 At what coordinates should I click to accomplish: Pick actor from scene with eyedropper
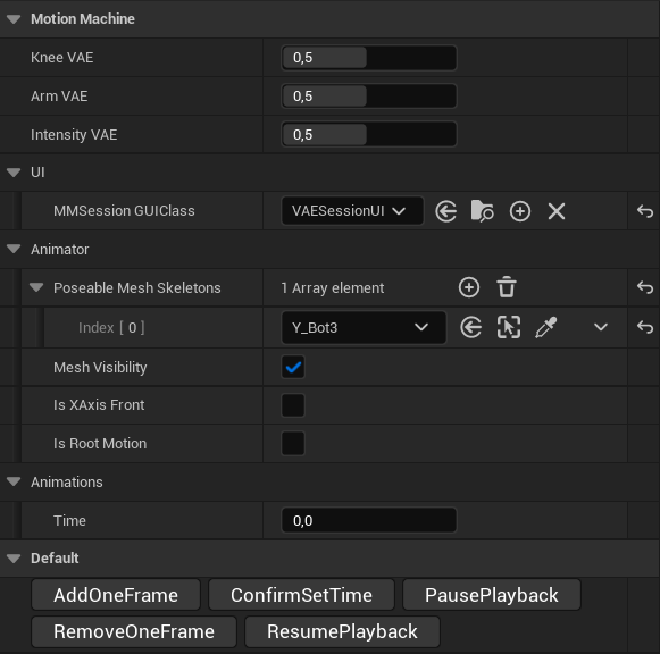546,327
